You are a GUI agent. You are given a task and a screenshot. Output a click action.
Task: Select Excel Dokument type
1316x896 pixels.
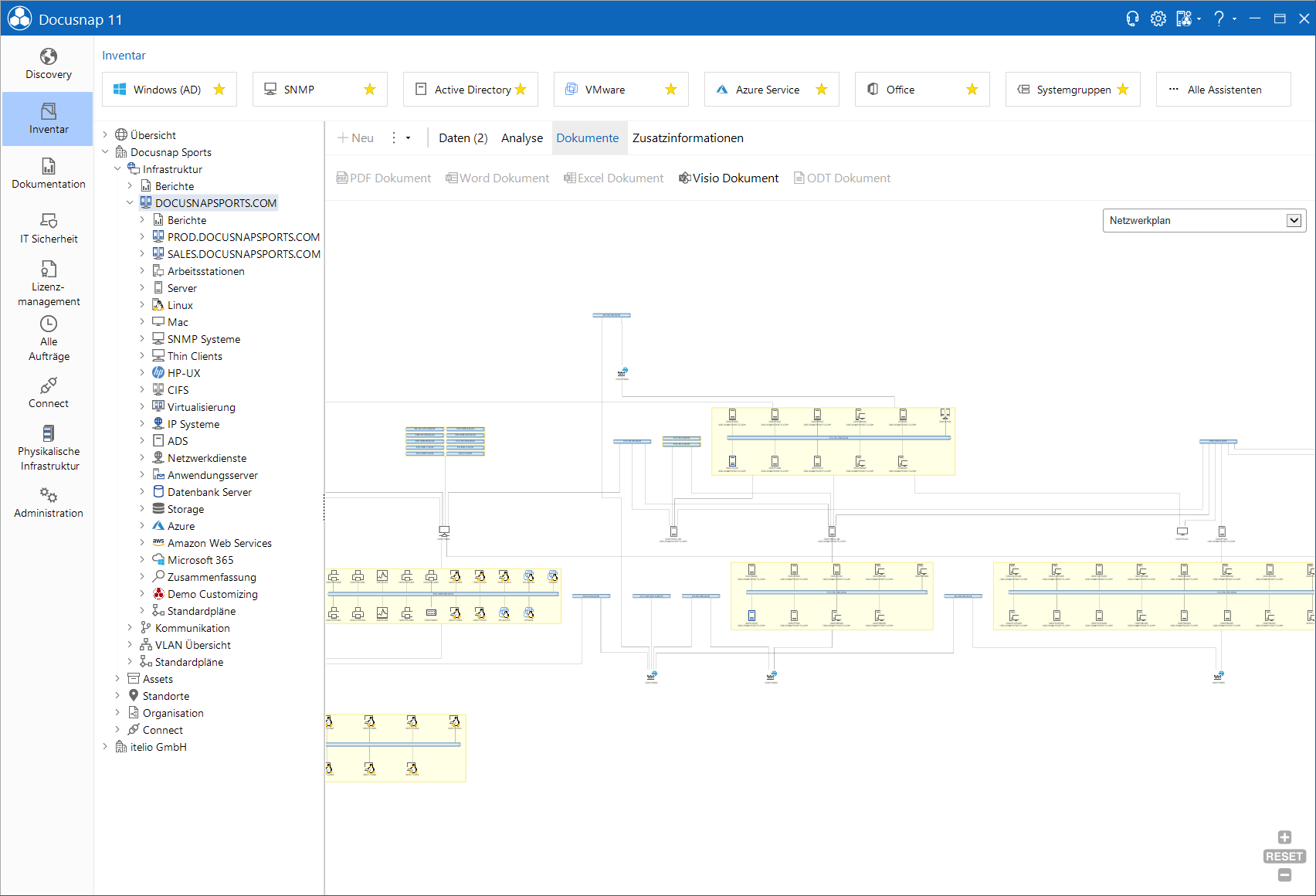[614, 178]
